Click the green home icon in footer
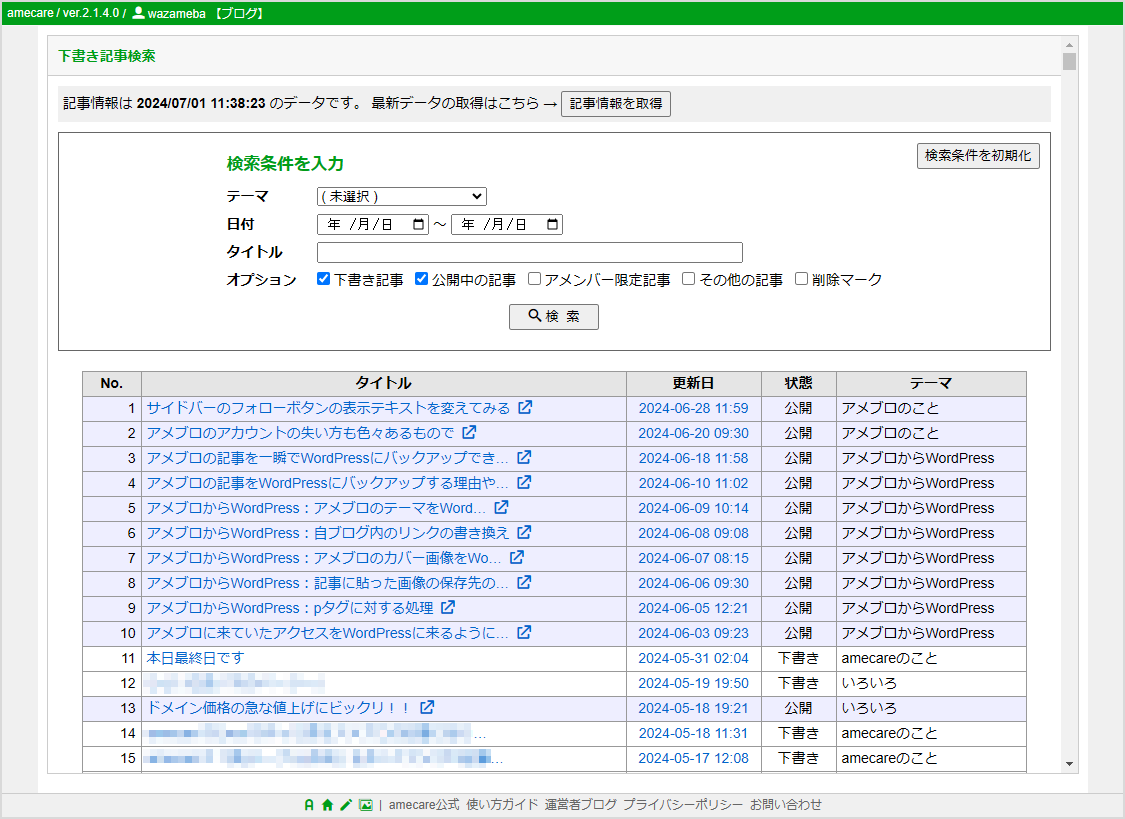Screen dimensions: 1125x819 coord(327,805)
